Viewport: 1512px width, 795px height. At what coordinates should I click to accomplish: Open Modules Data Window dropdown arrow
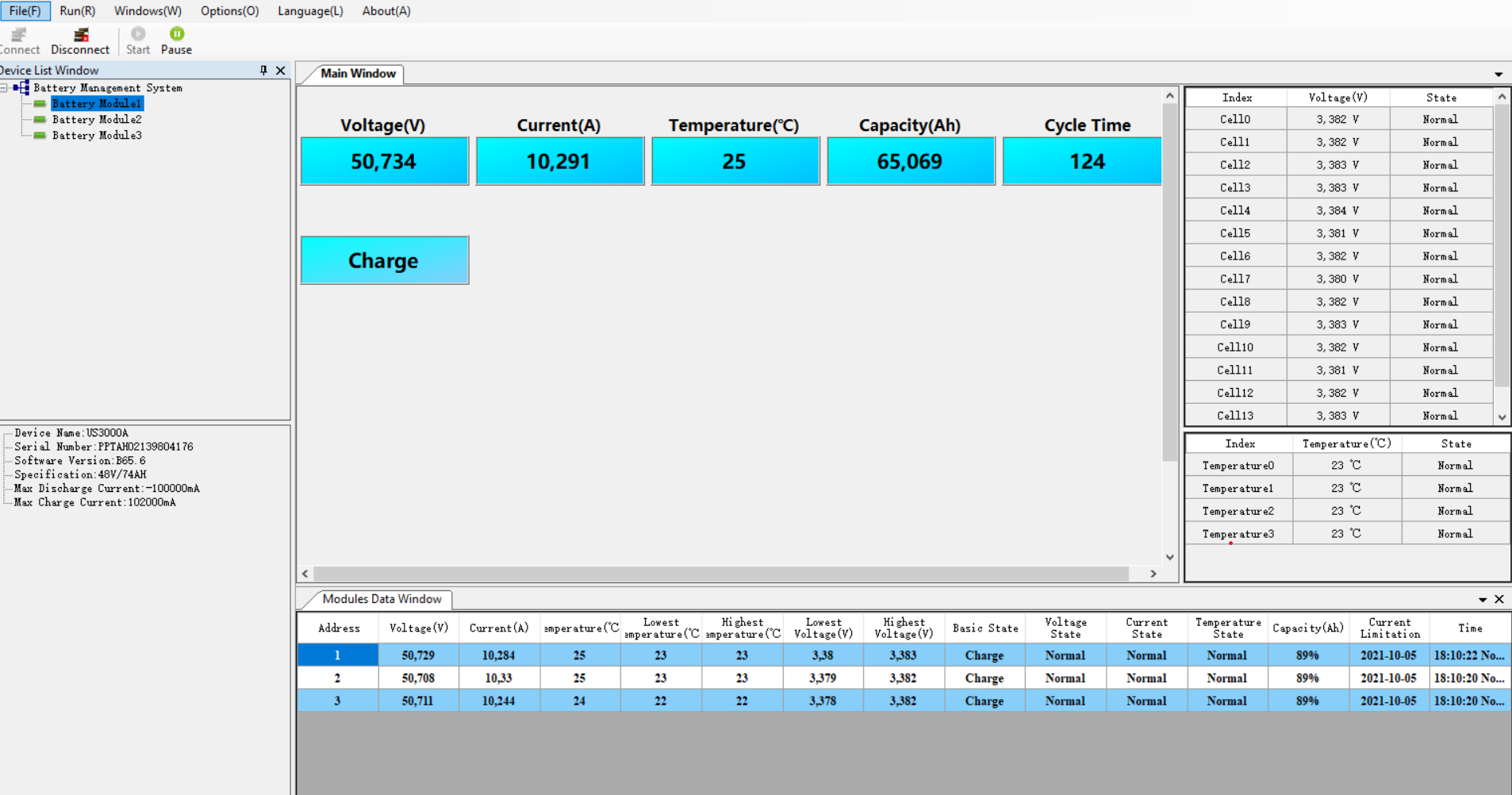point(1482,600)
